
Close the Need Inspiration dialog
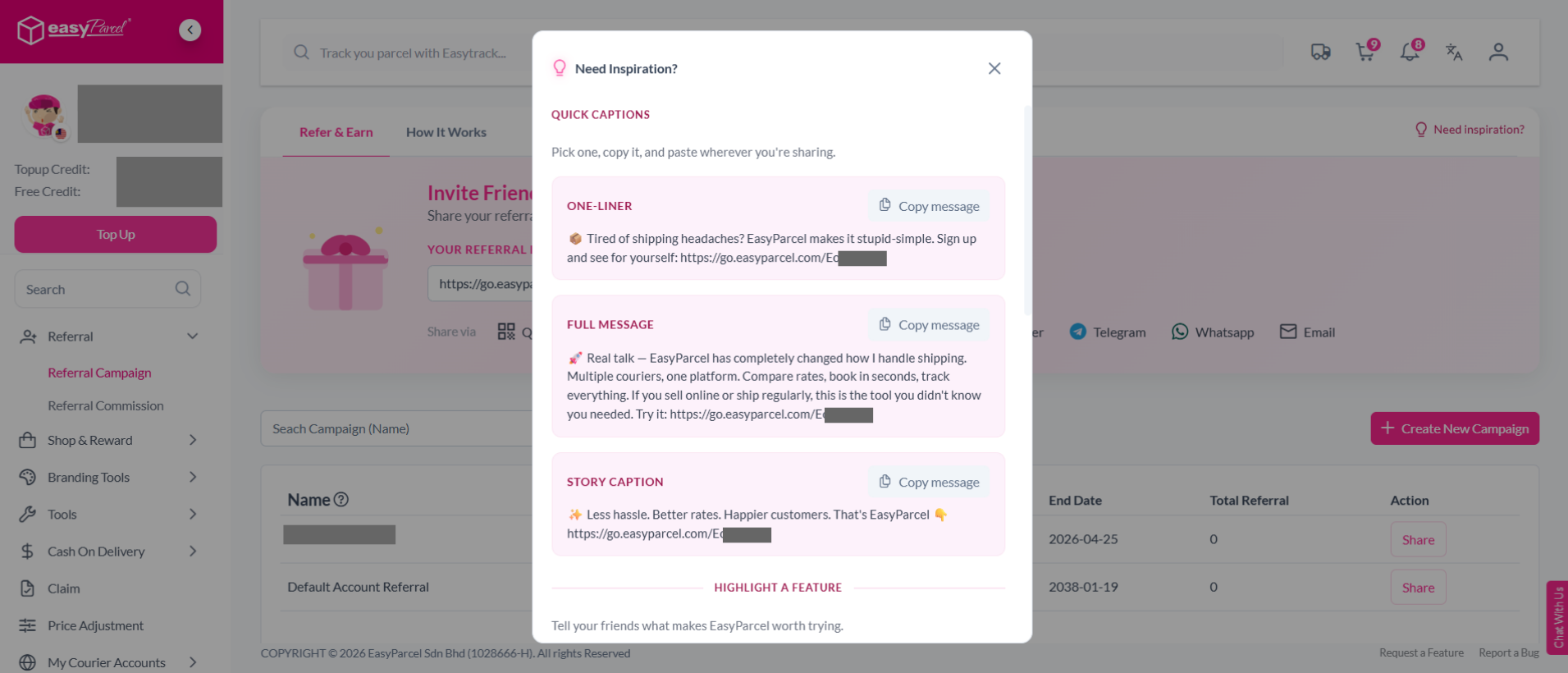tap(994, 68)
